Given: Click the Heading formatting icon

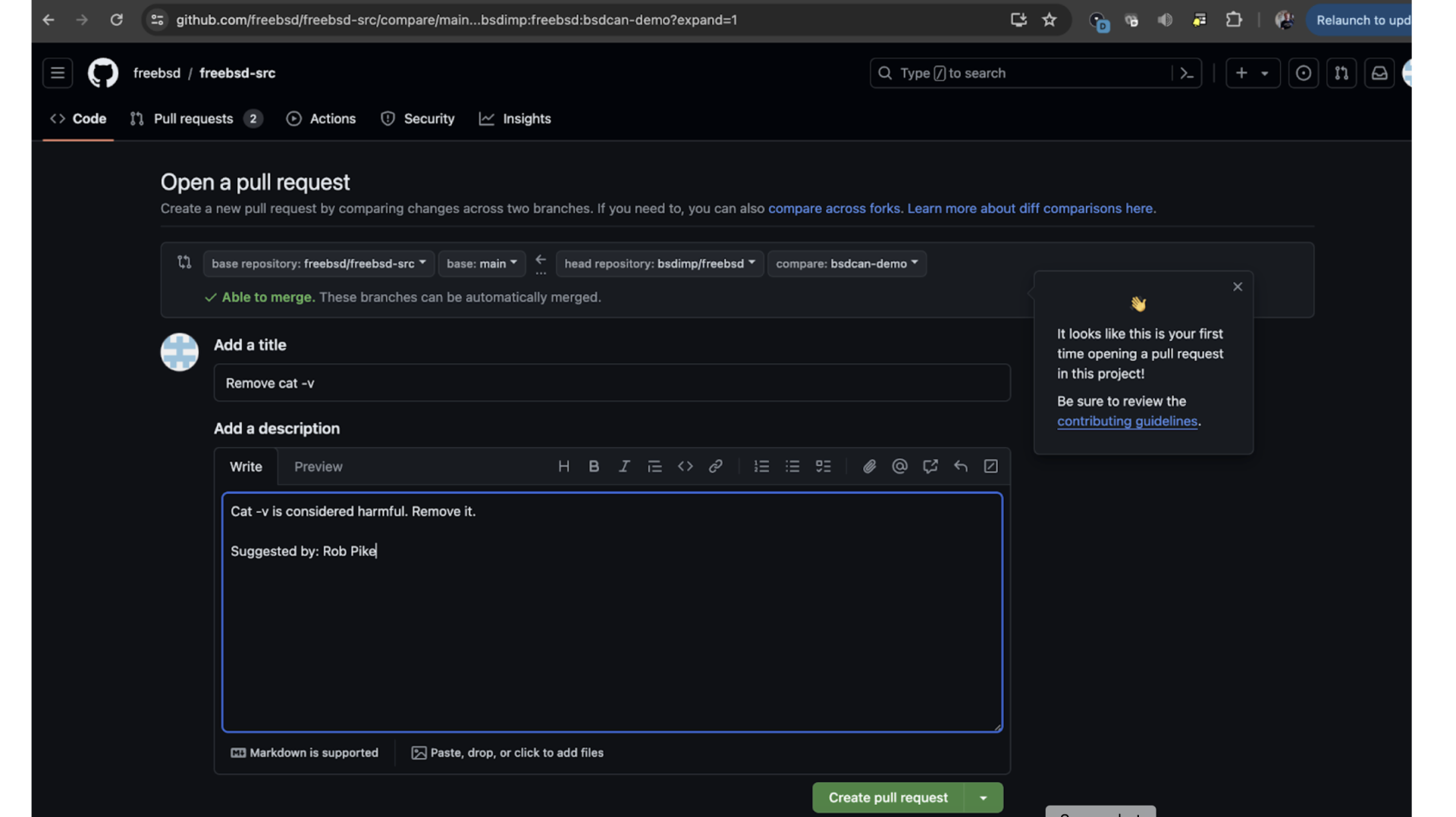Looking at the screenshot, I should tap(563, 467).
